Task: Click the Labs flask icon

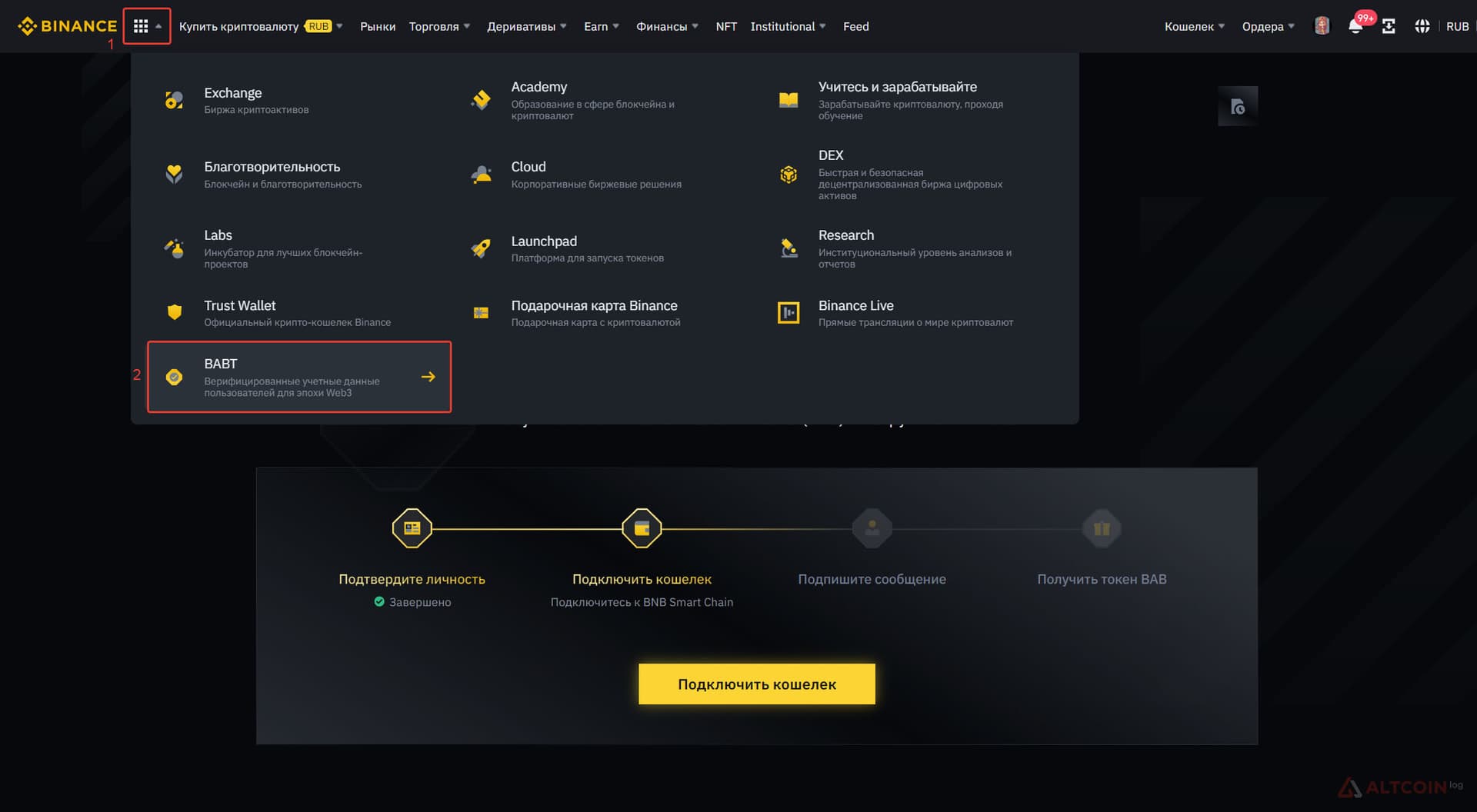Action: coord(175,248)
